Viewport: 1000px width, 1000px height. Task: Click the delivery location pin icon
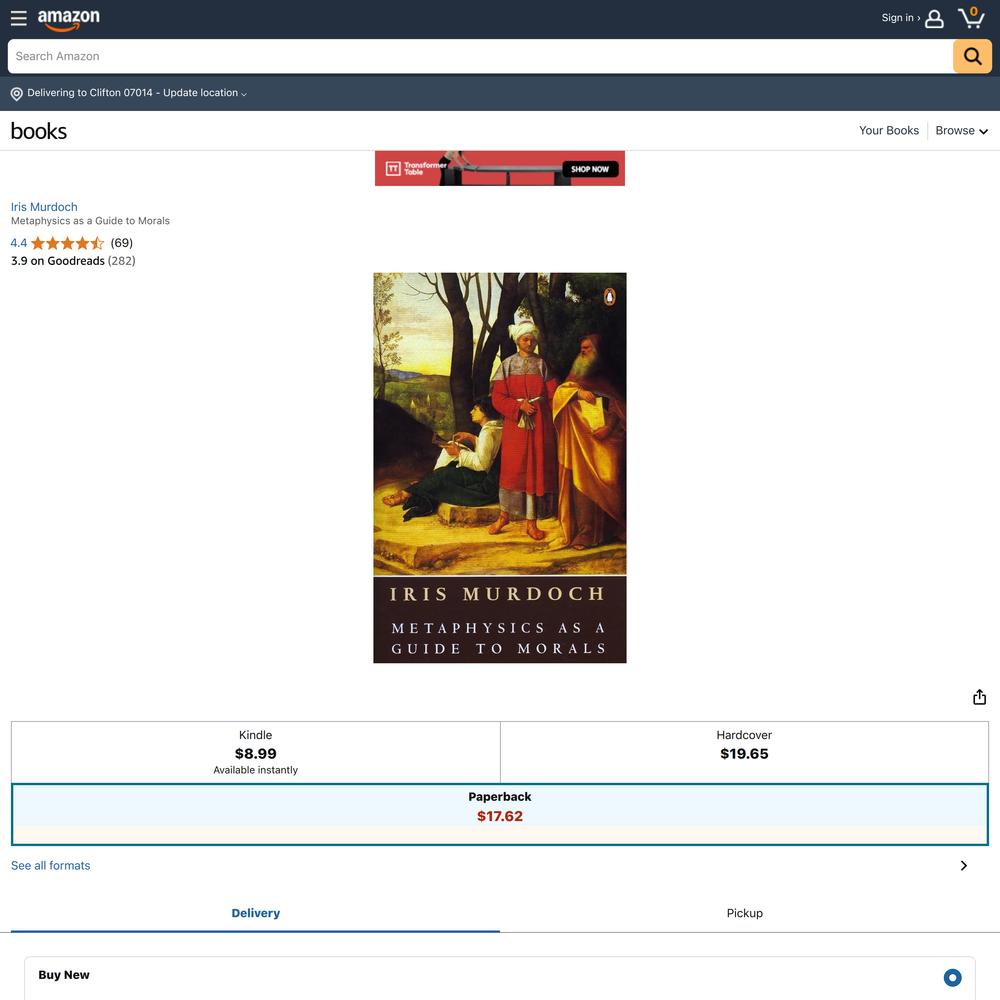pos(17,94)
